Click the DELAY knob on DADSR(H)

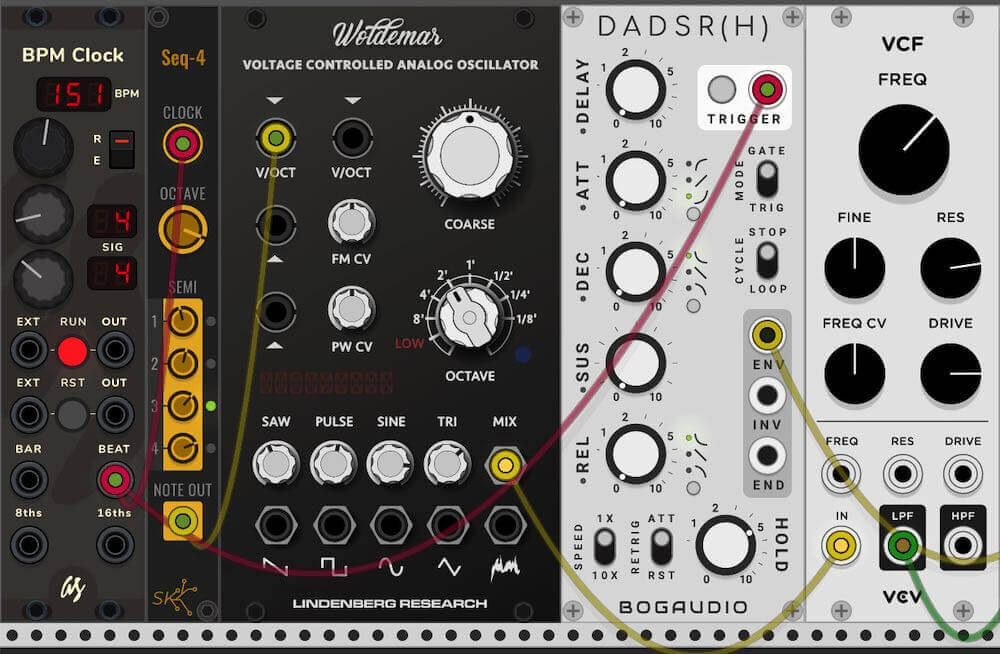pos(635,89)
